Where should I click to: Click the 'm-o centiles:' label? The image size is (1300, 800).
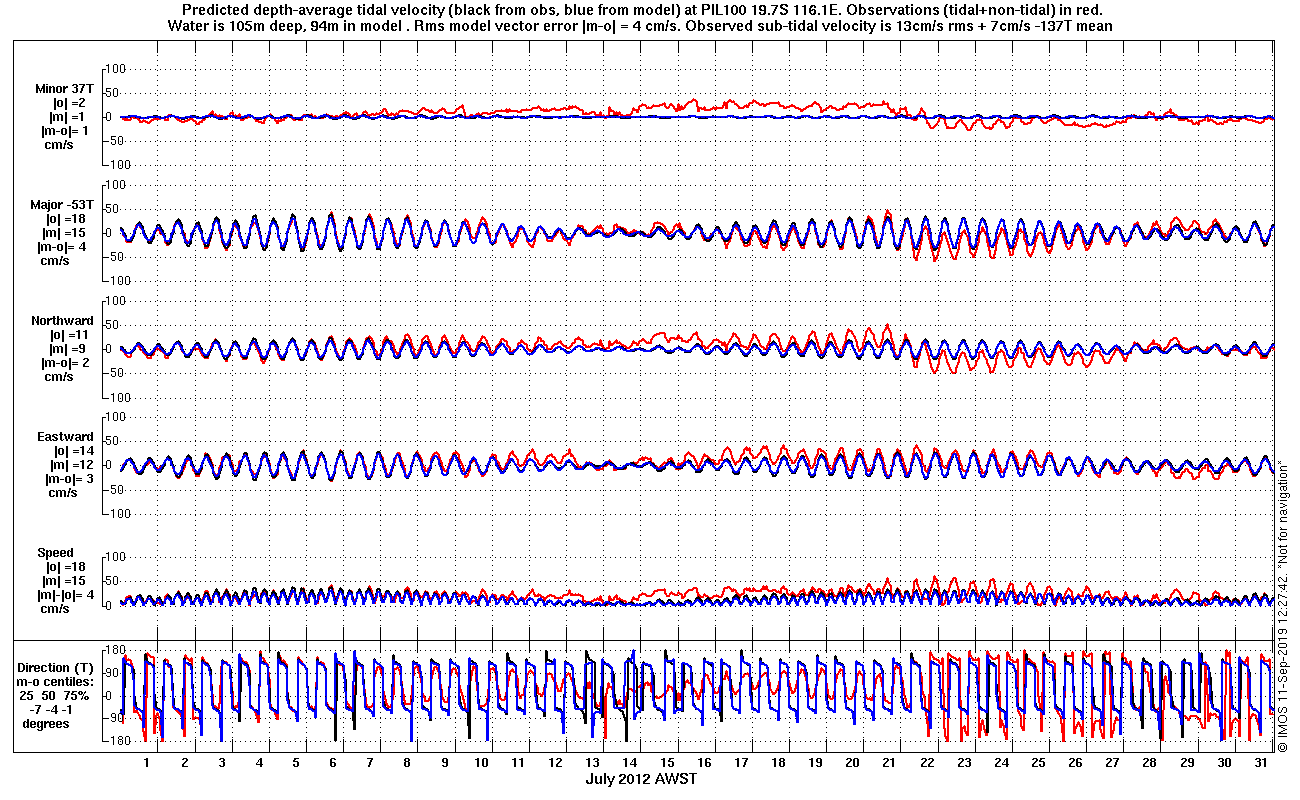pyautogui.click(x=55, y=682)
